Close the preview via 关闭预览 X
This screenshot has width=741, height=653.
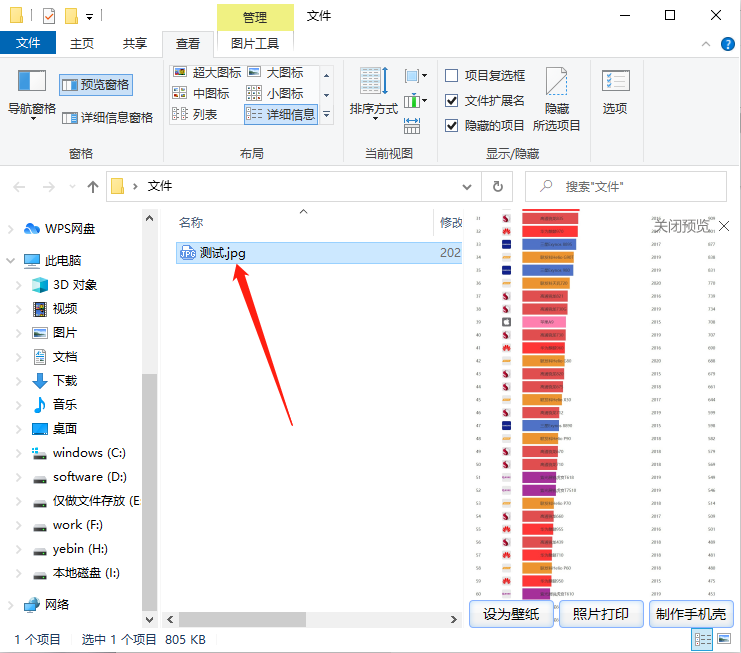(724, 226)
